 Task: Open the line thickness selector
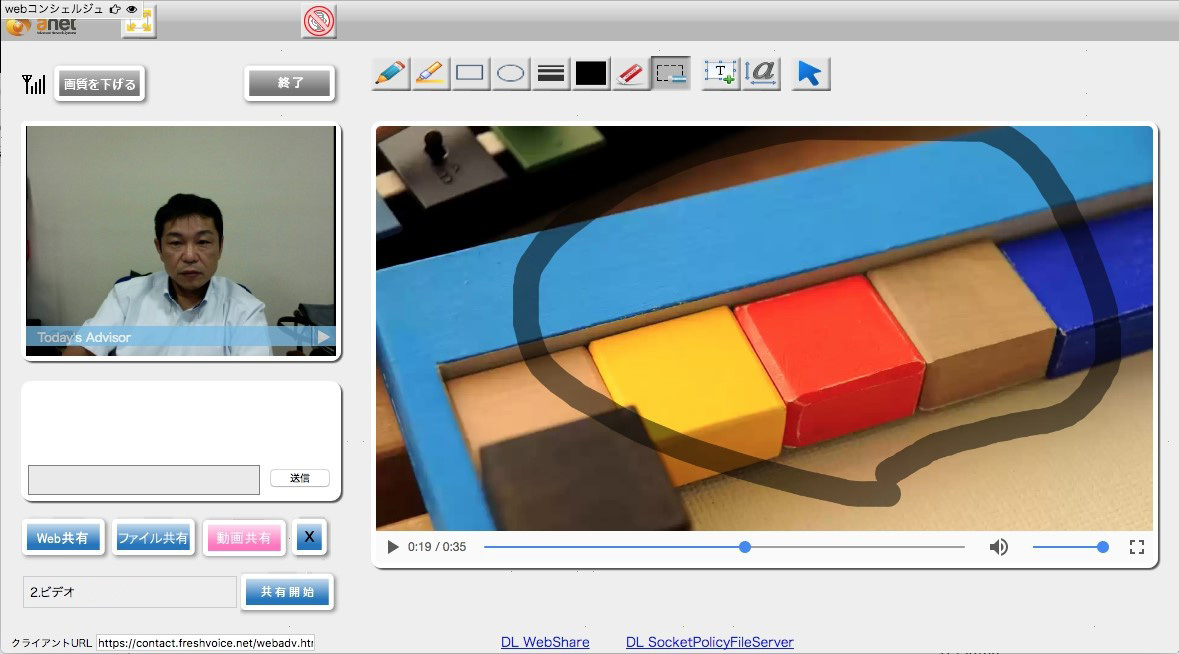point(551,73)
